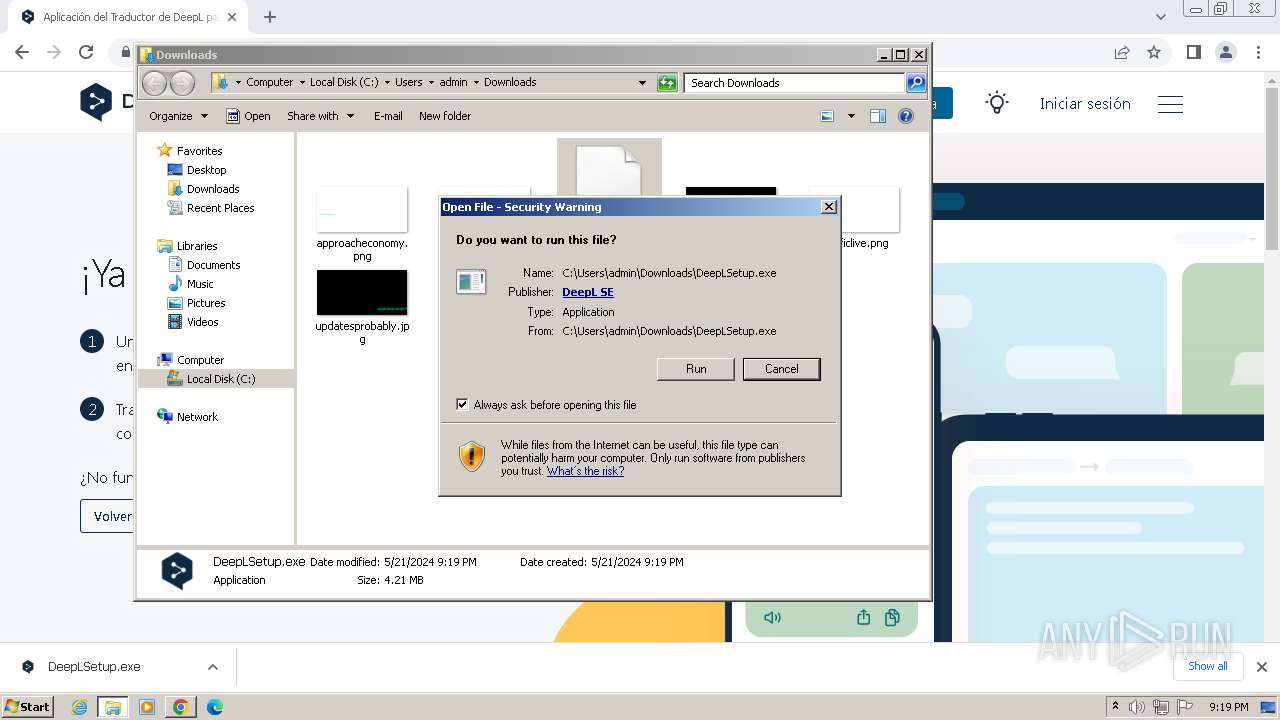Expand the Share with menu
1280x720 pixels.
pos(320,116)
